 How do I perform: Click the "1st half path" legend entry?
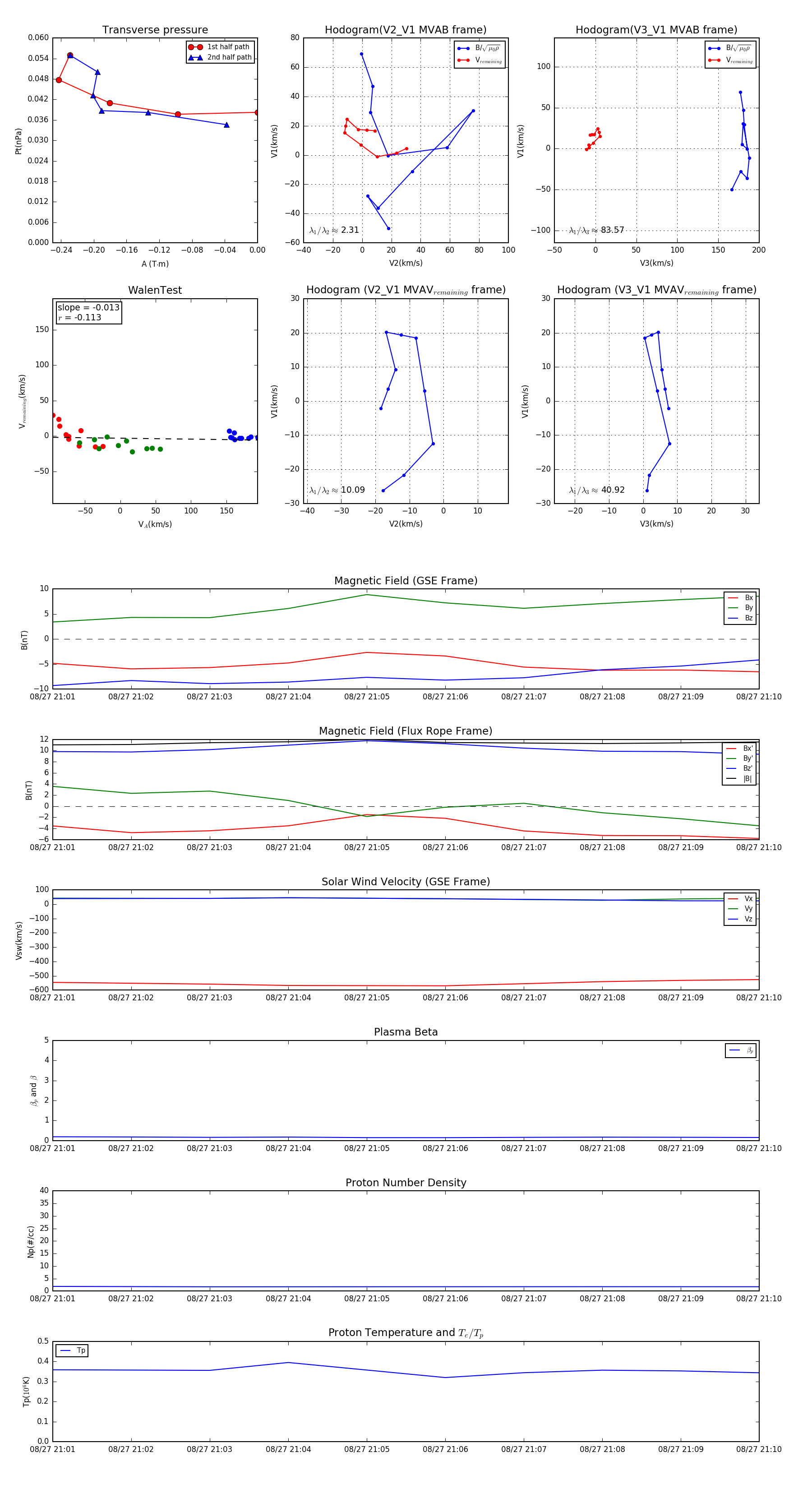220,47
